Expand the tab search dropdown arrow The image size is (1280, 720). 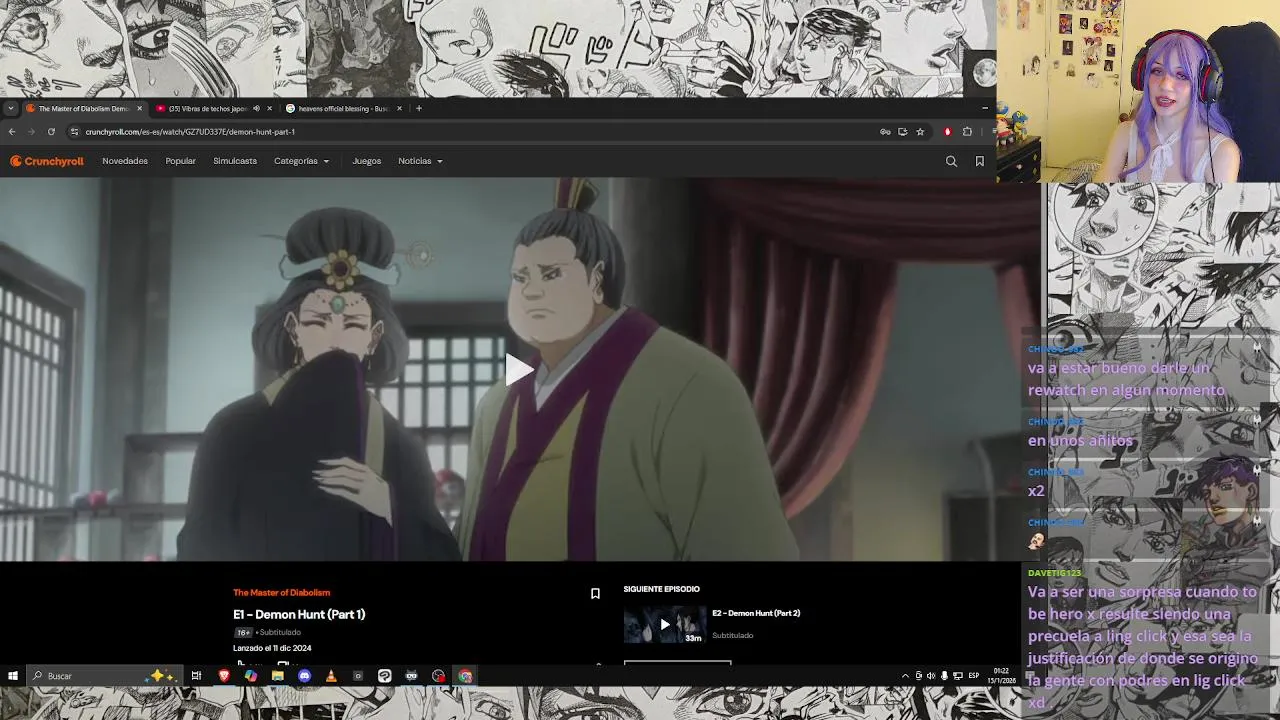coord(10,108)
